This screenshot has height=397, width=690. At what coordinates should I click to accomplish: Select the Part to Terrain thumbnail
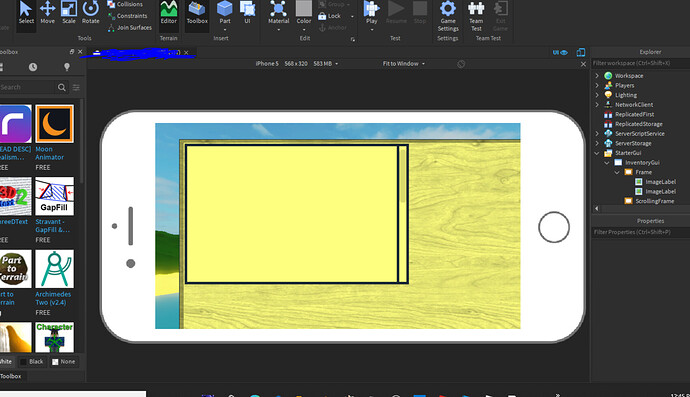[16, 269]
